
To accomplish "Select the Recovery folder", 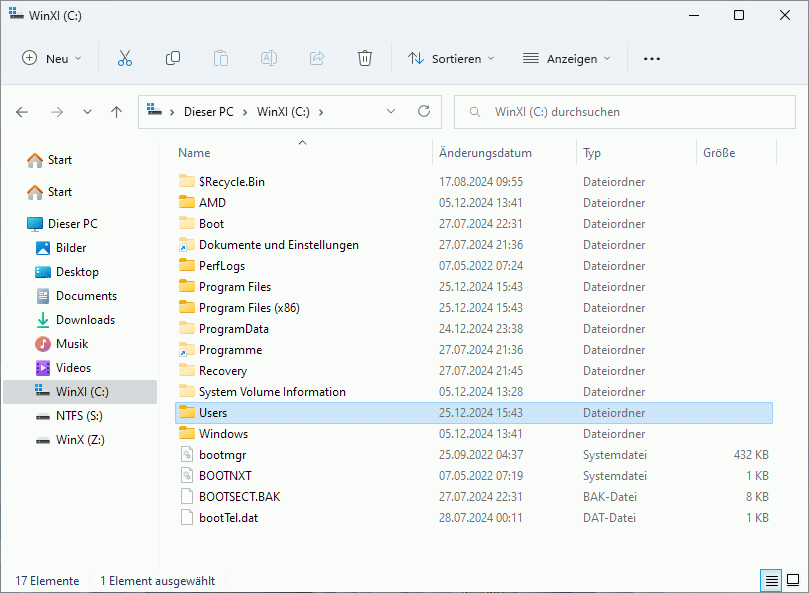I will pos(474,371).
